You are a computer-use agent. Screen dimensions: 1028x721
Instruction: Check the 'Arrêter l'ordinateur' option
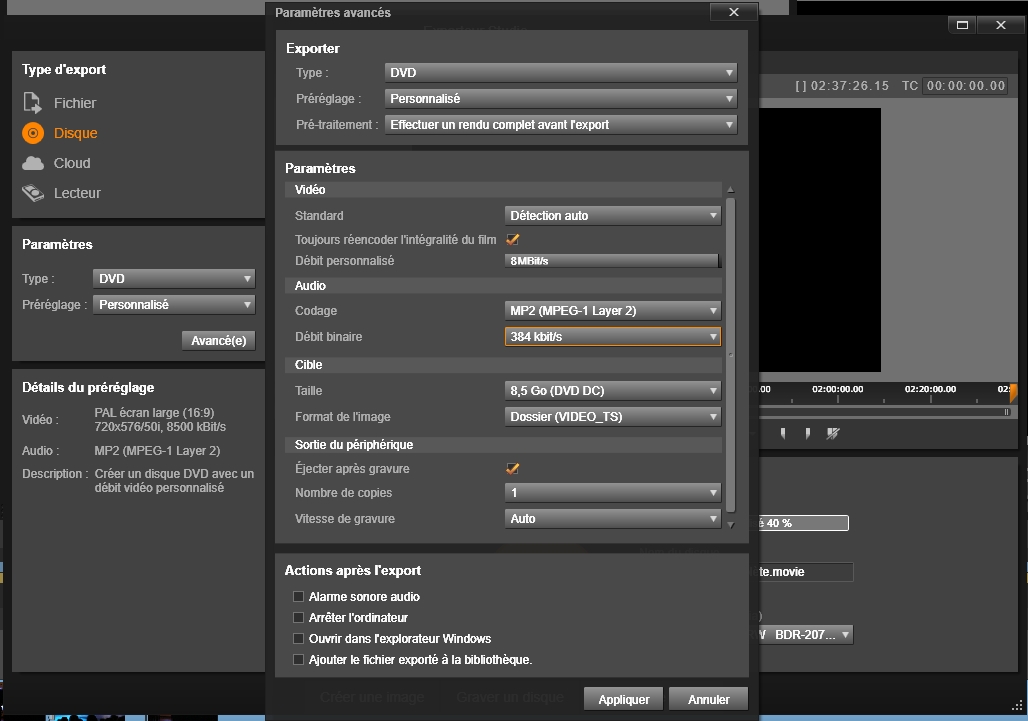pyautogui.click(x=298, y=618)
